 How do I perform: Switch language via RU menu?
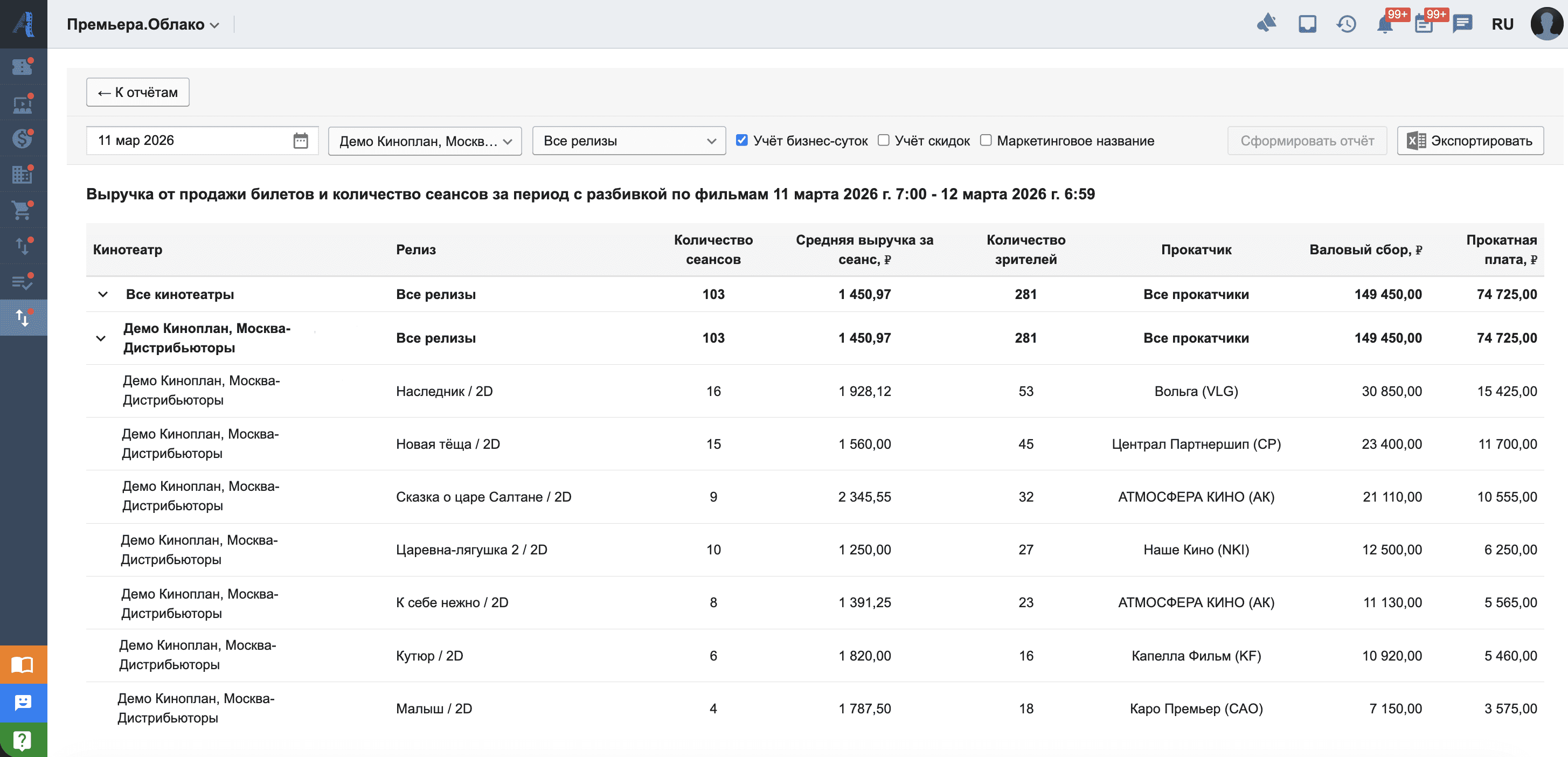point(1502,24)
